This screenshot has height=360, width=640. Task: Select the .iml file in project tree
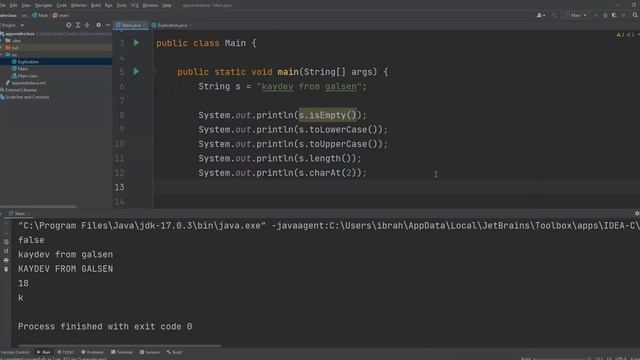coord(28,83)
